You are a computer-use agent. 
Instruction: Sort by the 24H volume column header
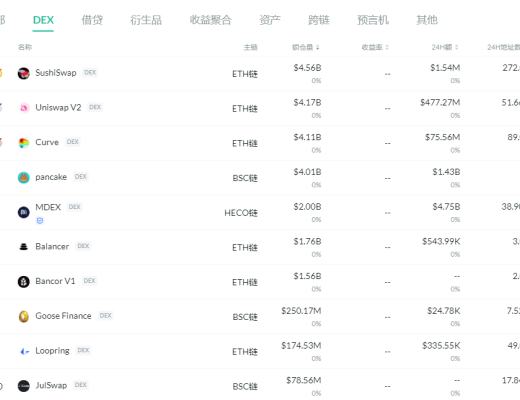click(445, 47)
